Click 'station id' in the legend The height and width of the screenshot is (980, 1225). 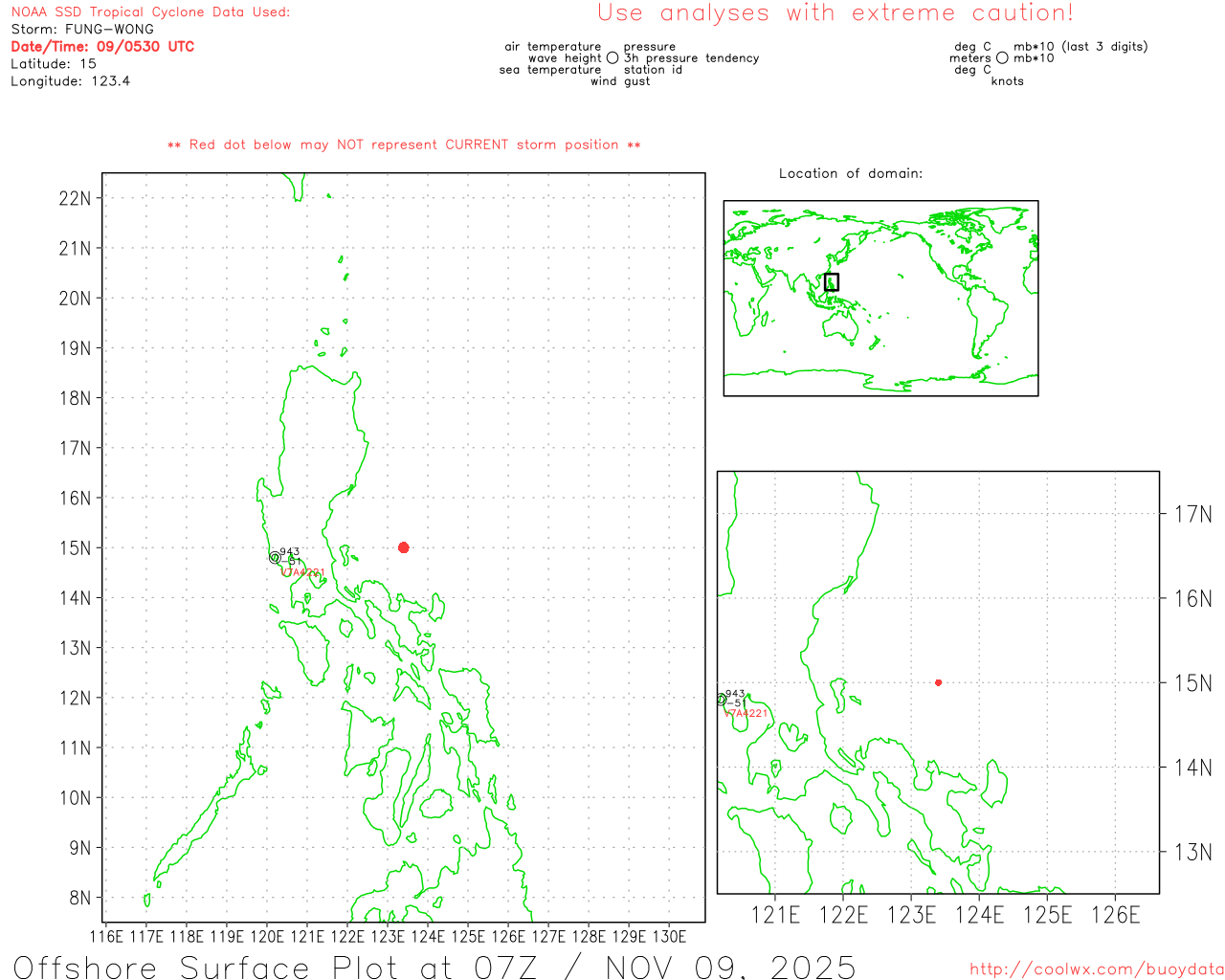pos(653,70)
